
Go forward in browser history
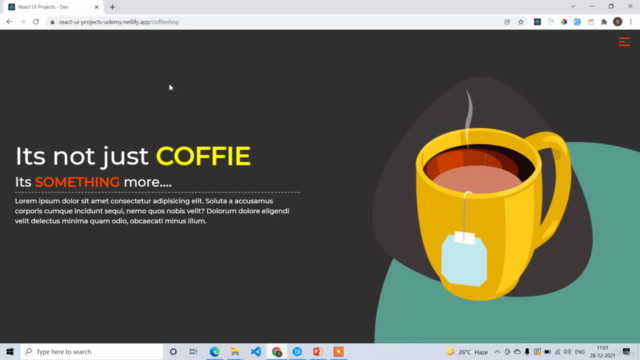click(22, 22)
